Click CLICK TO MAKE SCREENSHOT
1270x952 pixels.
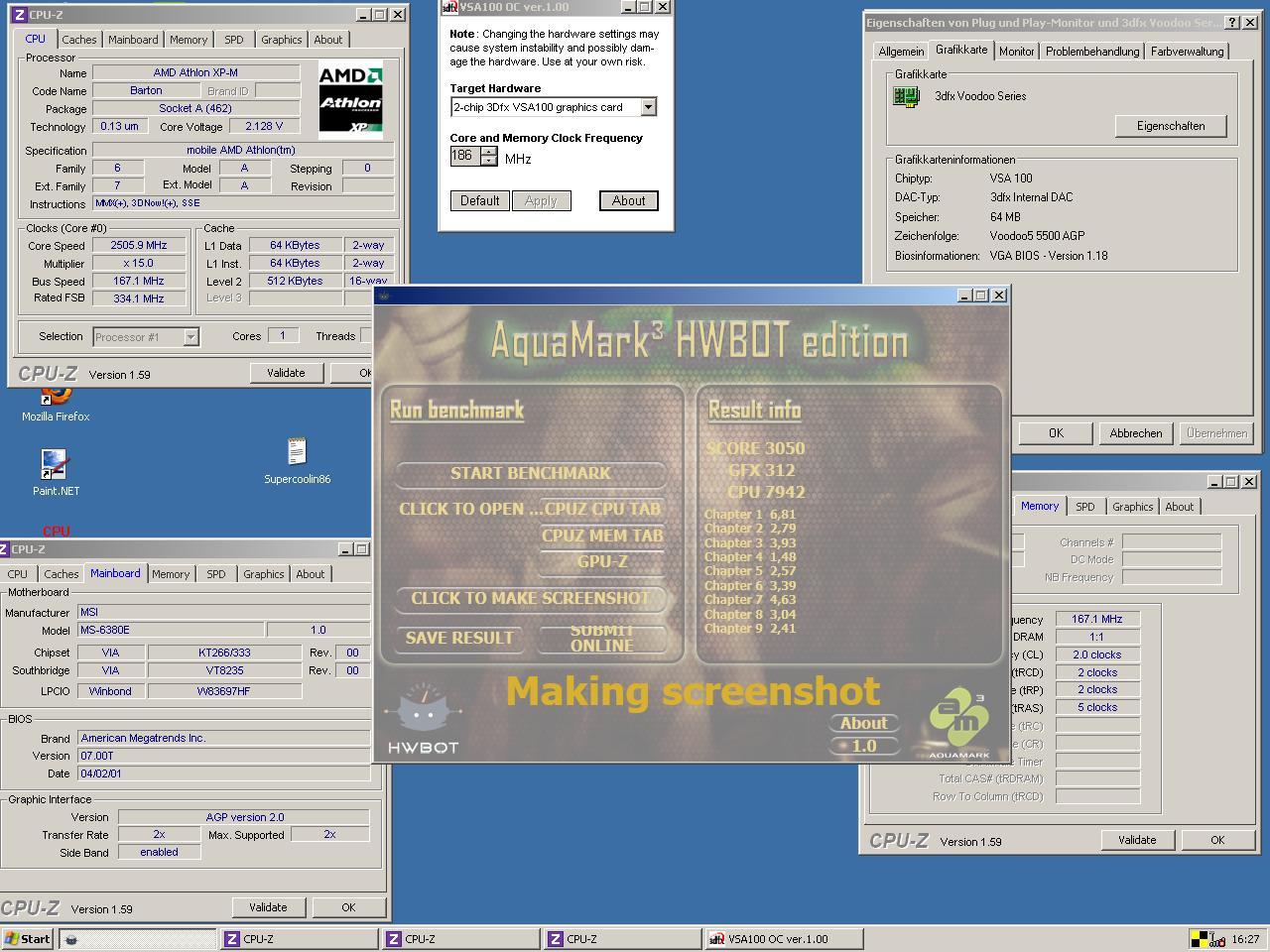531,598
